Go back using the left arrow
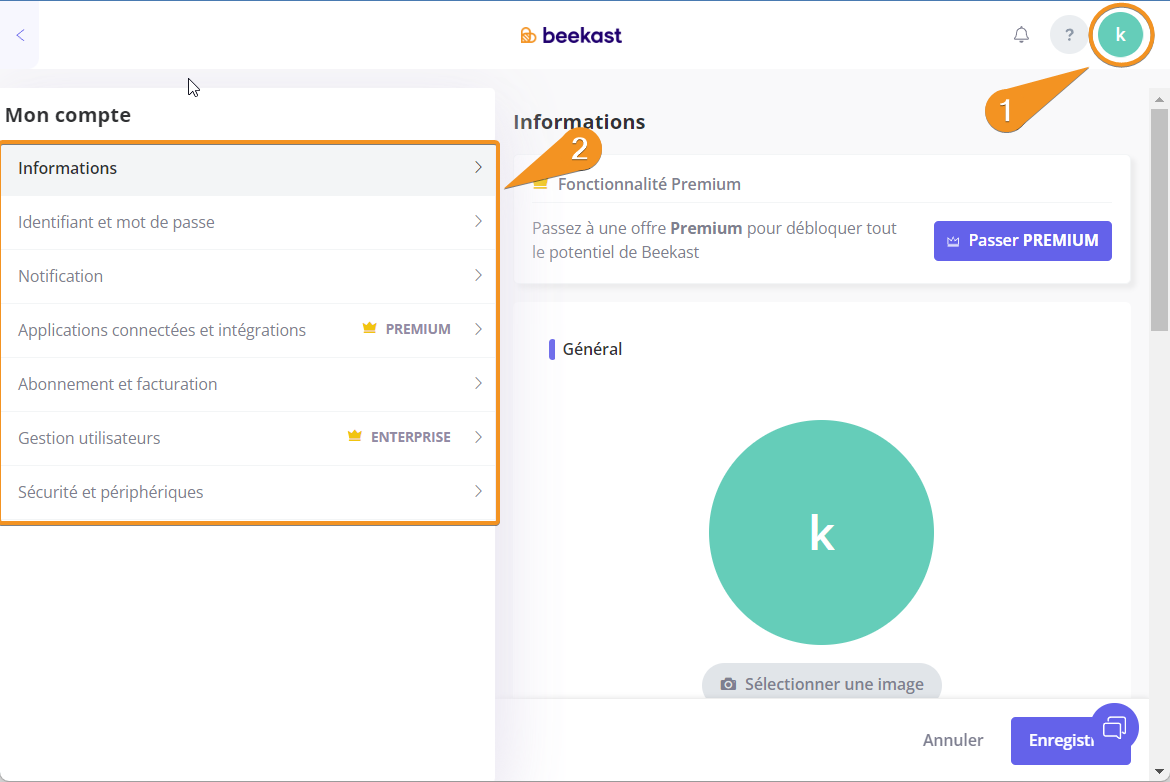Viewport: 1170px width, 782px height. (x=20, y=35)
